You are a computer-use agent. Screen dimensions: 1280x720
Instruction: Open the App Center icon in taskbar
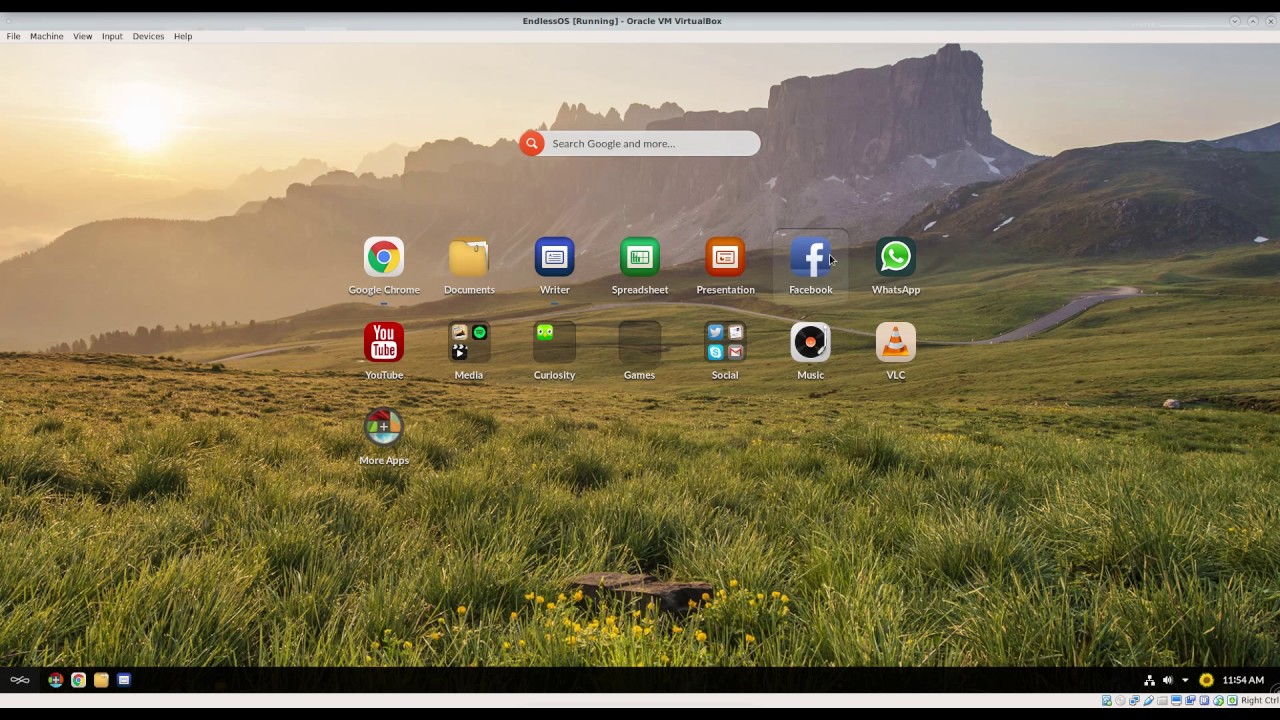[x=56, y=680]
